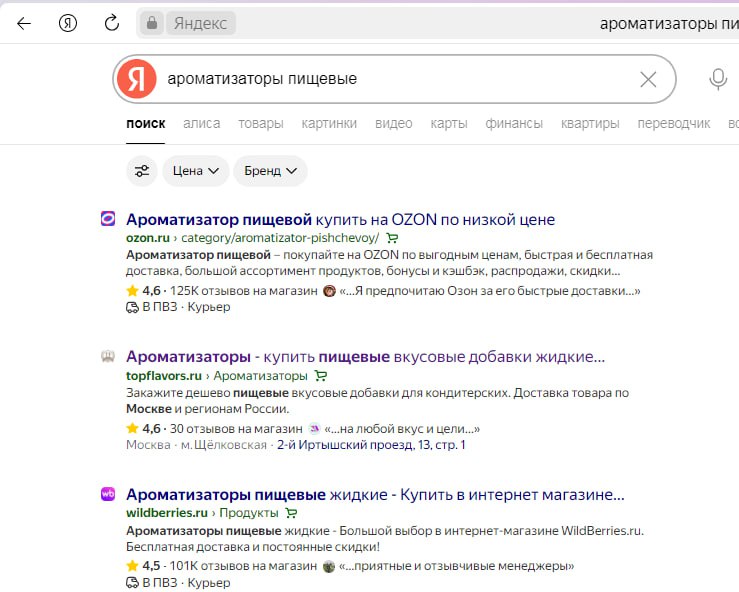Click the browser back arrow
The image size is (739, 592).
tap(24, 23)
